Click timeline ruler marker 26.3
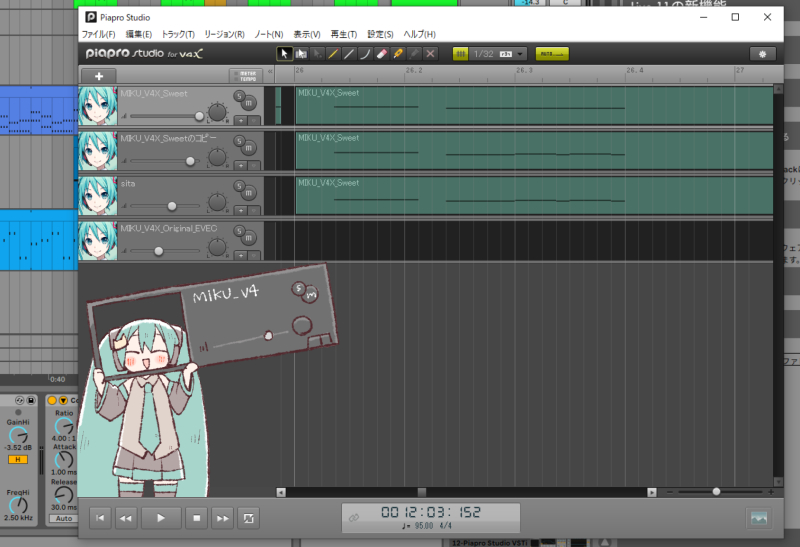Screen dimensions: 800x547 point(524,70)
